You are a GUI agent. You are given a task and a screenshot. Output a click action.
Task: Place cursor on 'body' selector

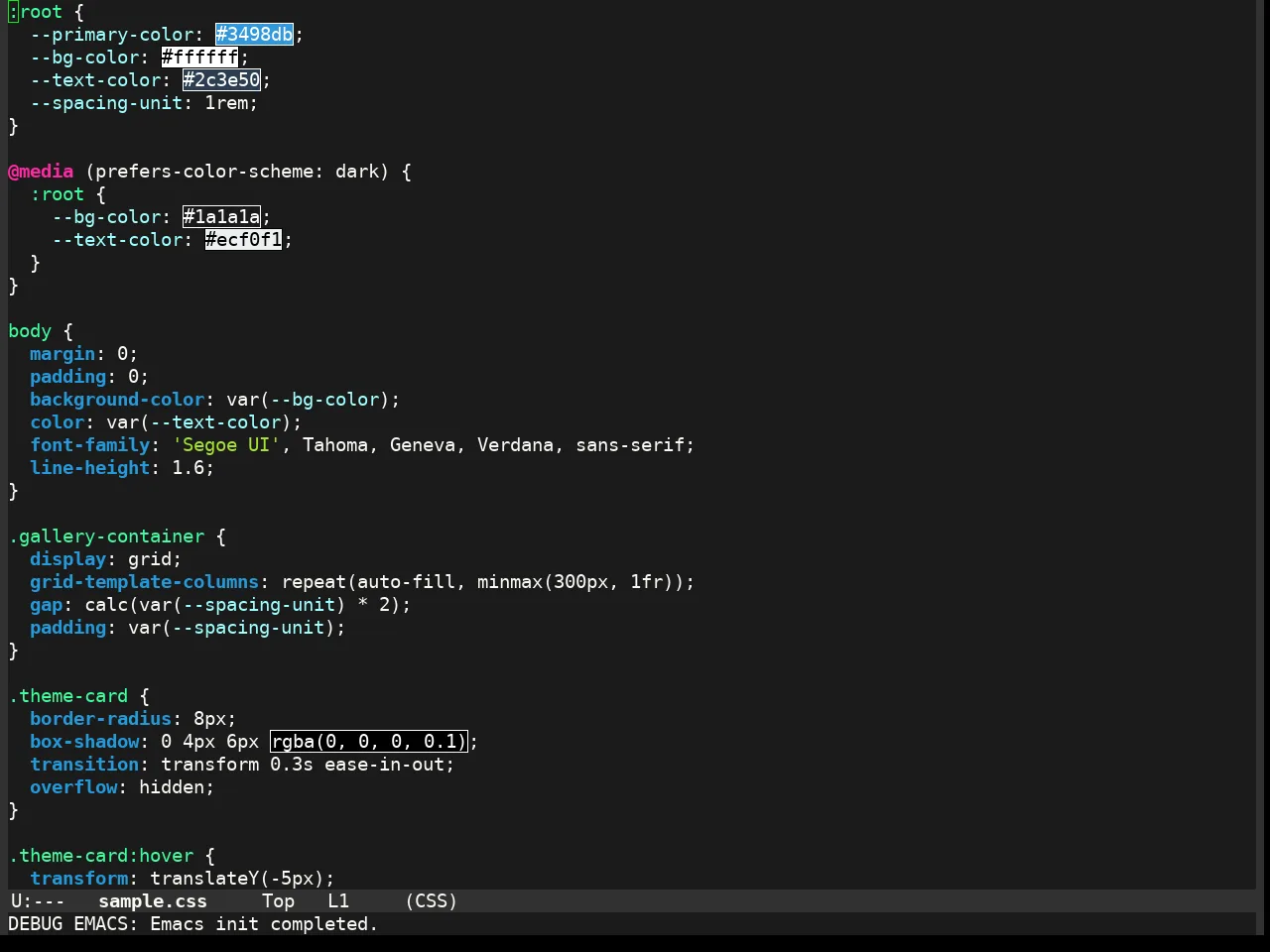[x=30, y=331]
